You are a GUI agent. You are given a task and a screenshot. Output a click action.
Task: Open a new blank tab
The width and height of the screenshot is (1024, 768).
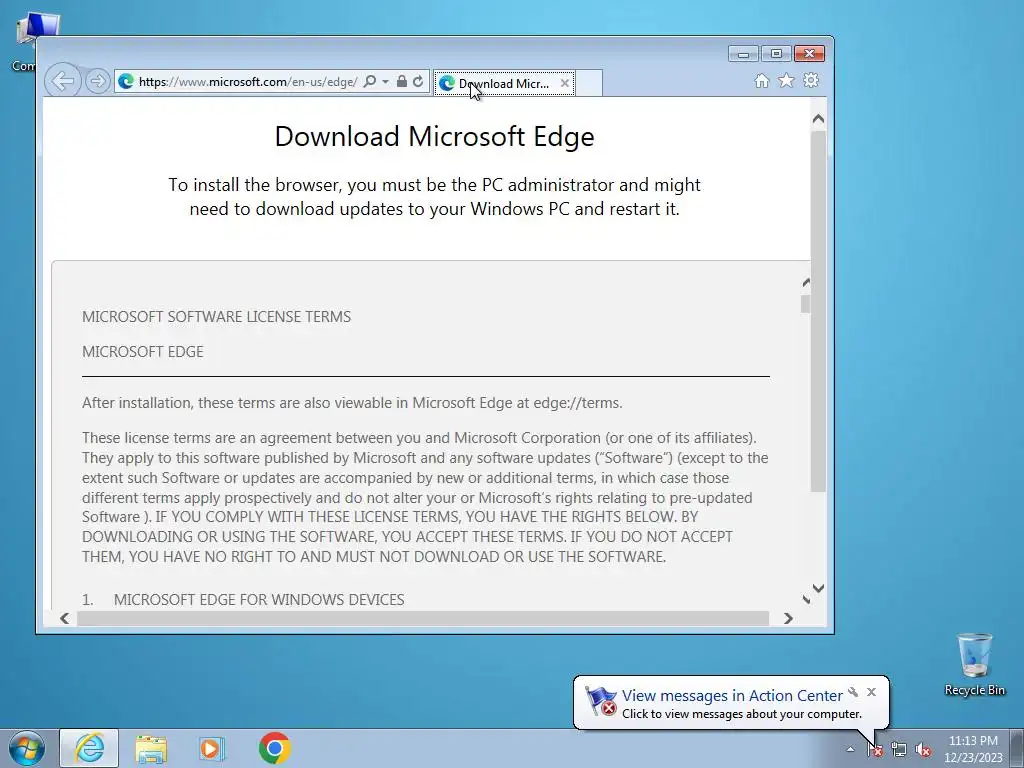(588, 84)
